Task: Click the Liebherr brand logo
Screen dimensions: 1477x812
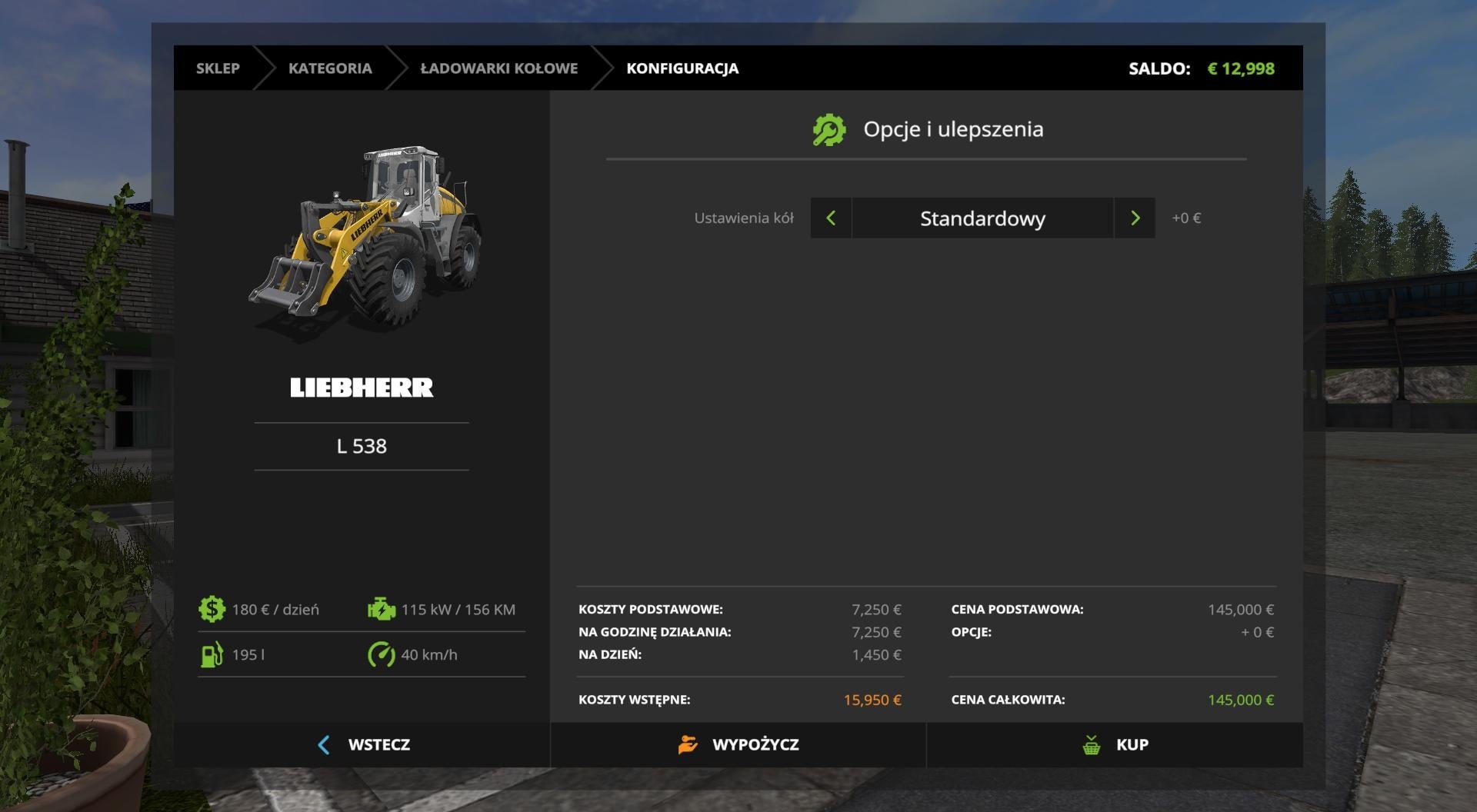Action: 362,388
